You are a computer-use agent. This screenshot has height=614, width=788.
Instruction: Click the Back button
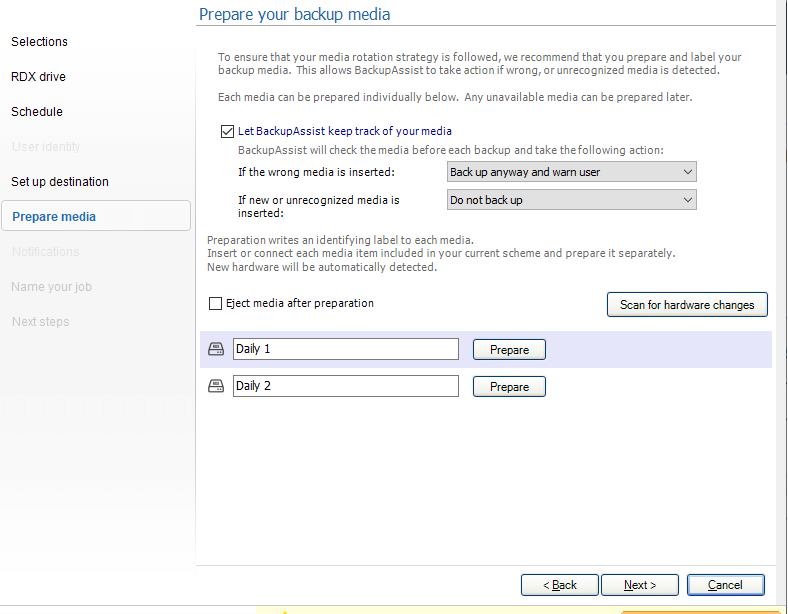pos(560,585)
